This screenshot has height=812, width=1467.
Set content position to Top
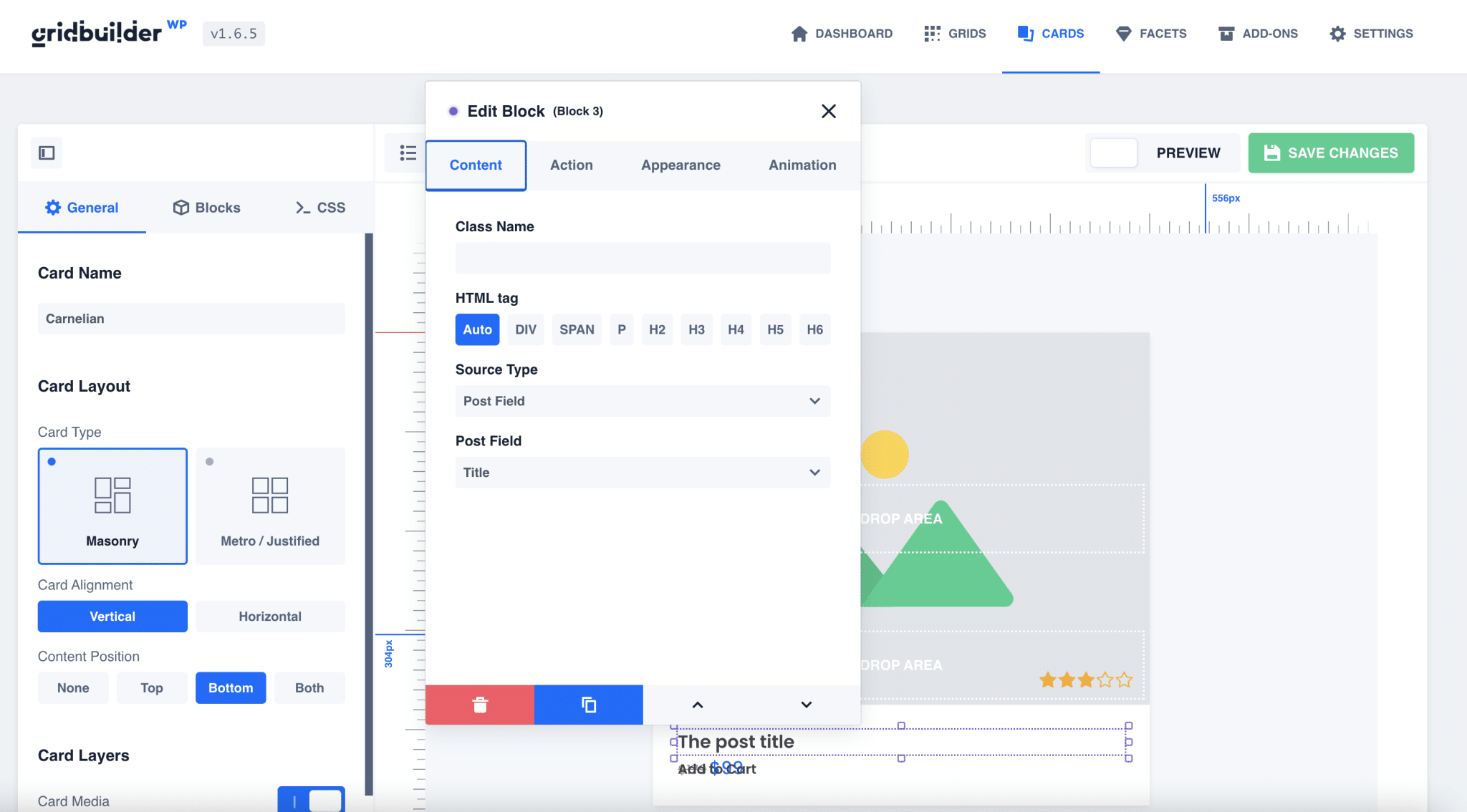tap(152, 688)
